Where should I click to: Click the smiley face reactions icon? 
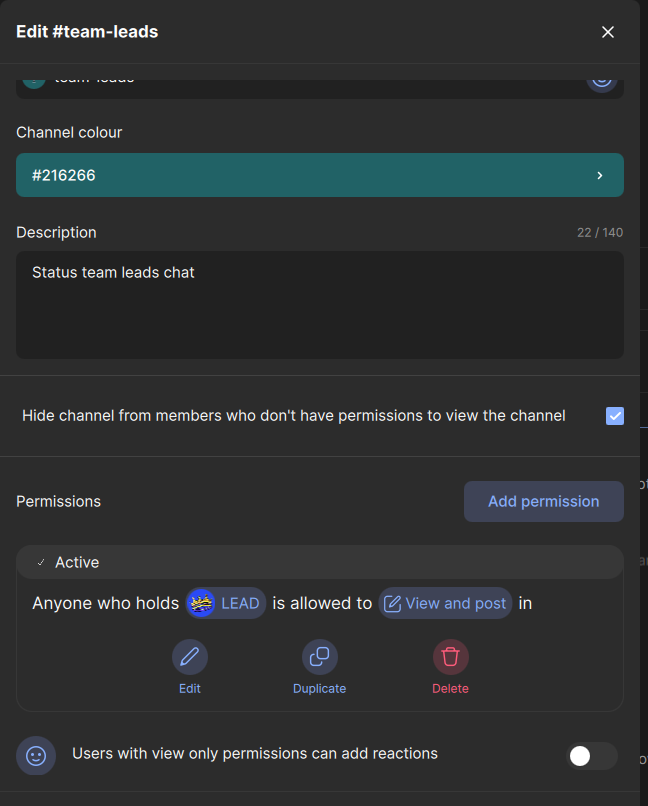point(36,756)
